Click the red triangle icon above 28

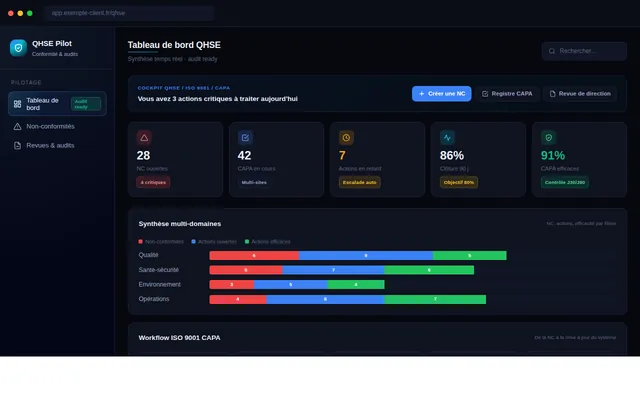tap(144, 138)
